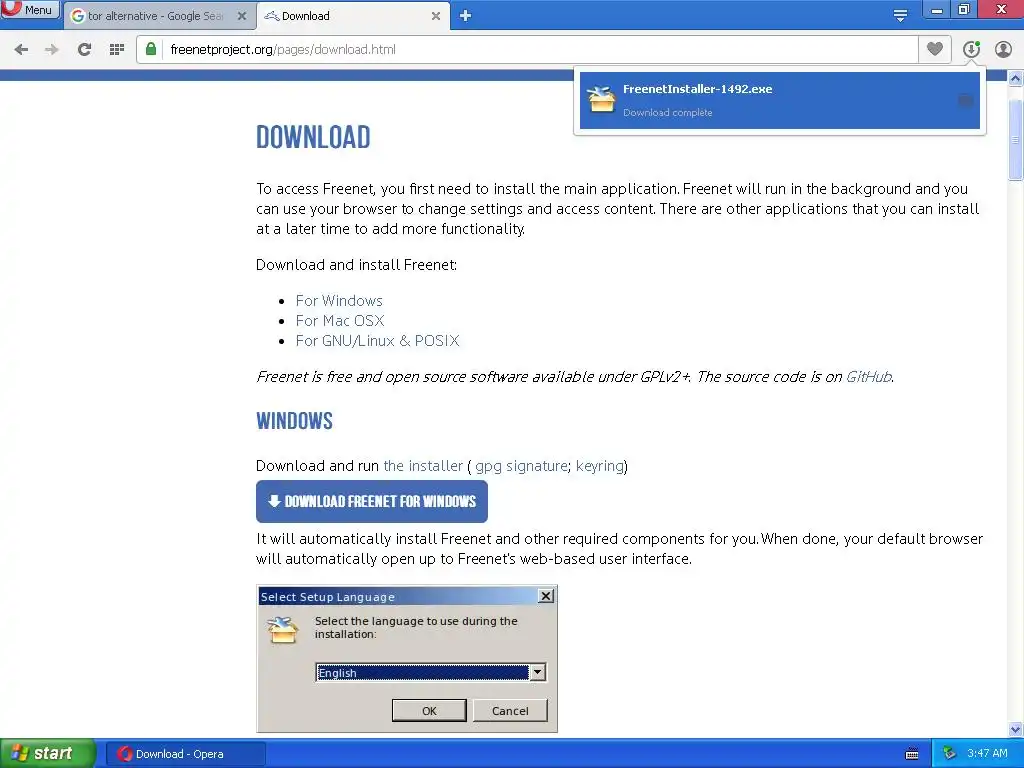Follow the For GNU/Linux & POSIX link
1024x768 pixels.
(x=377, y=341)
